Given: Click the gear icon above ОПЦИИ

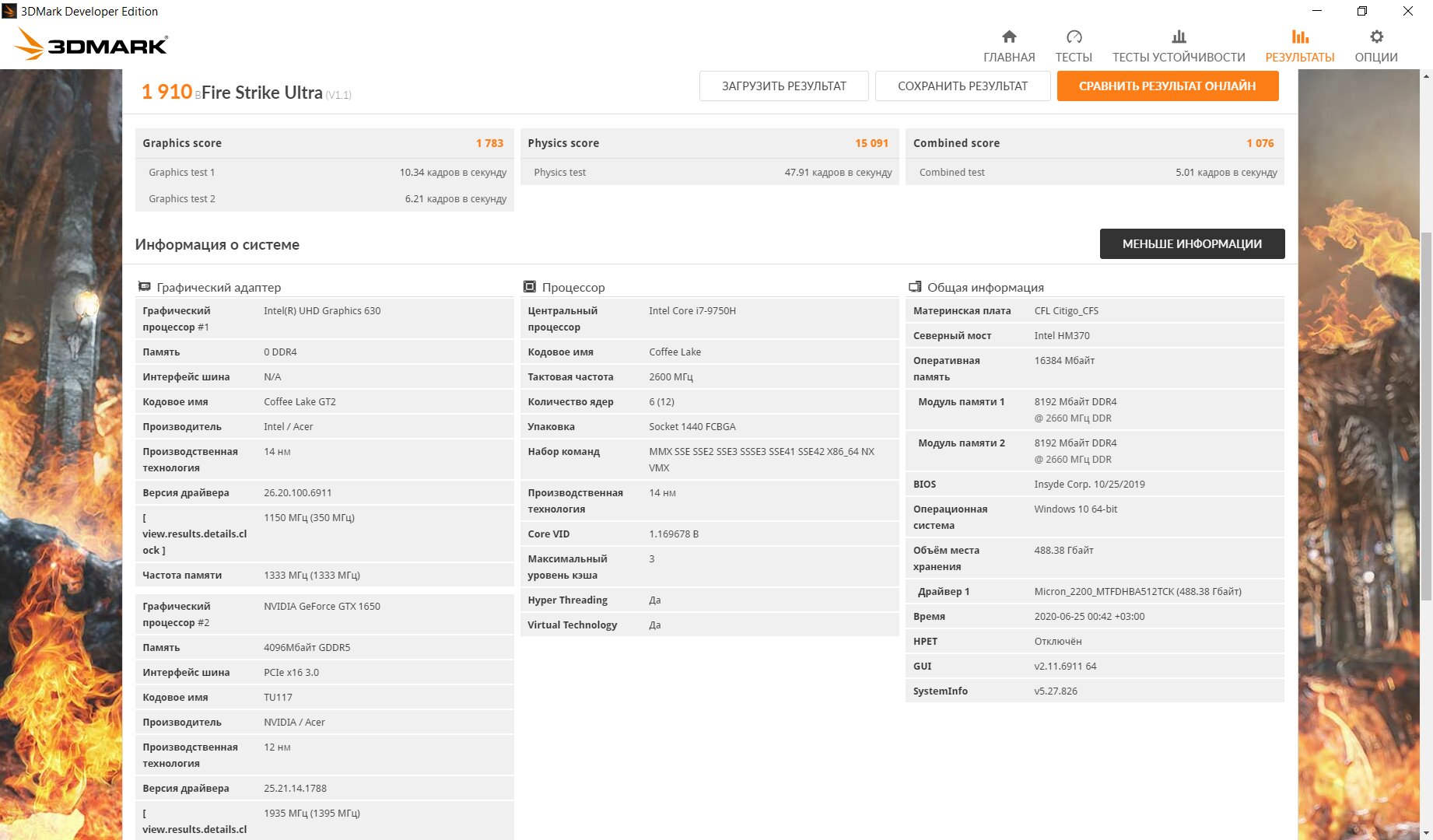Looking at the screenshot, I should click(x=1376, y=37).
